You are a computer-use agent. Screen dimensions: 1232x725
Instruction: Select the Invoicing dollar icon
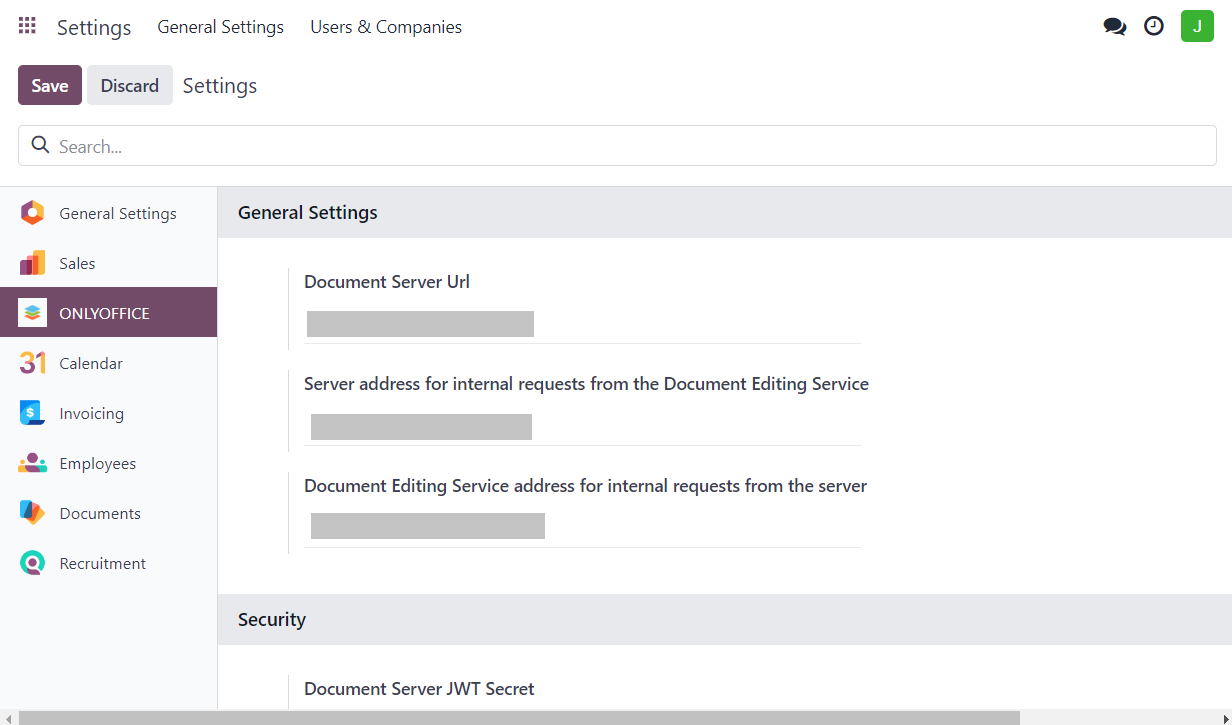(32, 413)
